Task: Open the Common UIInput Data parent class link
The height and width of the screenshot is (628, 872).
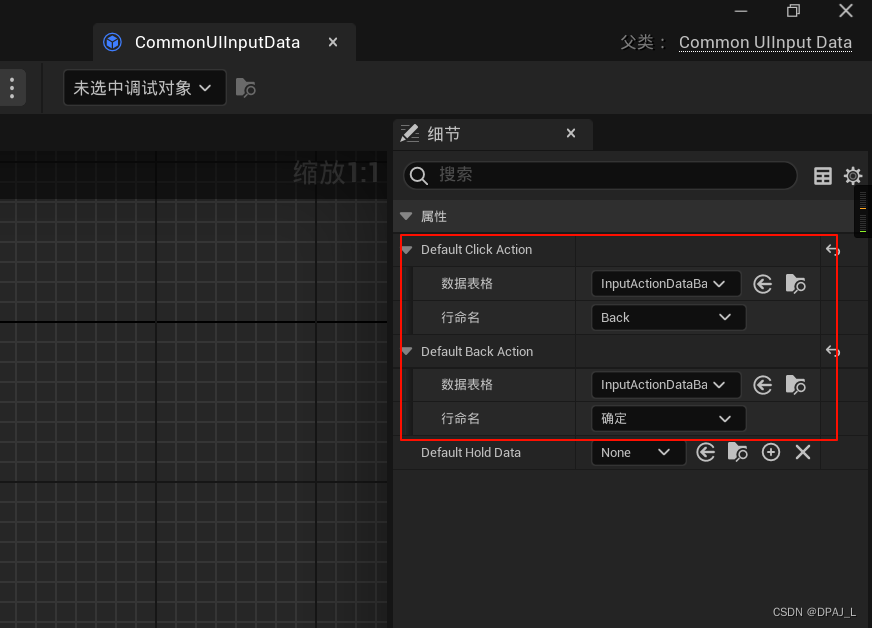Action: [x=765, y=42]
